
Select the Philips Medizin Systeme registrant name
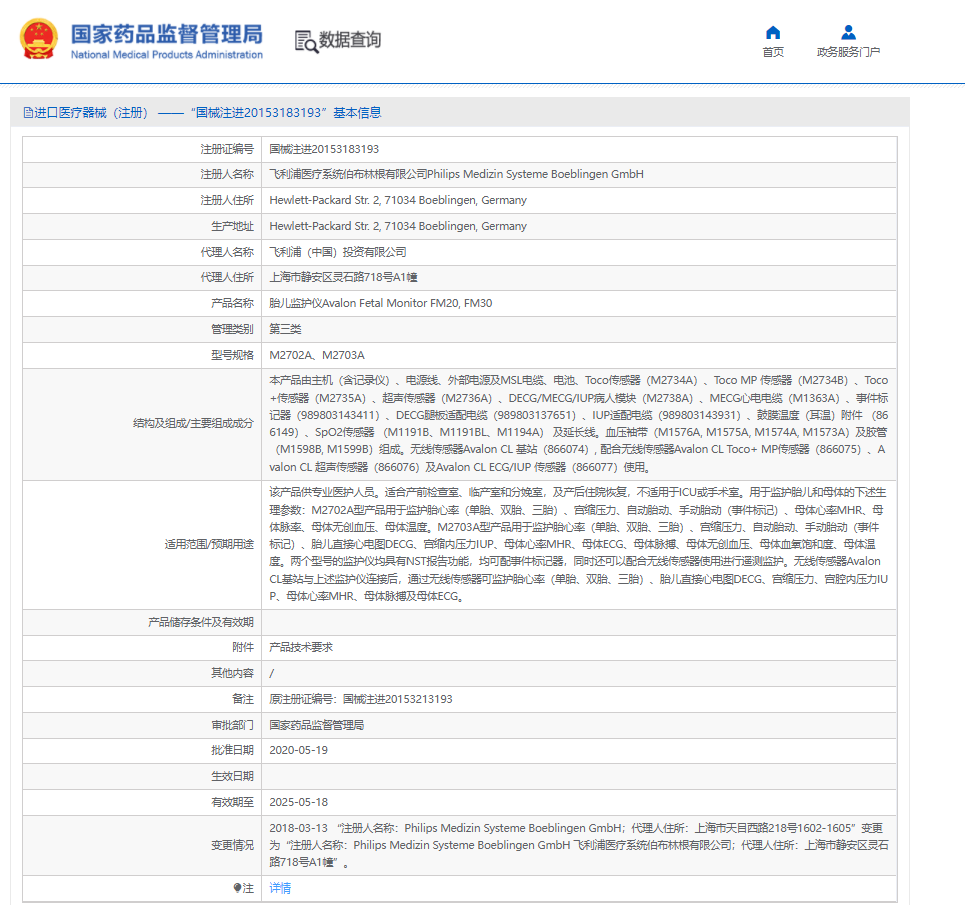tap(457, 174)
